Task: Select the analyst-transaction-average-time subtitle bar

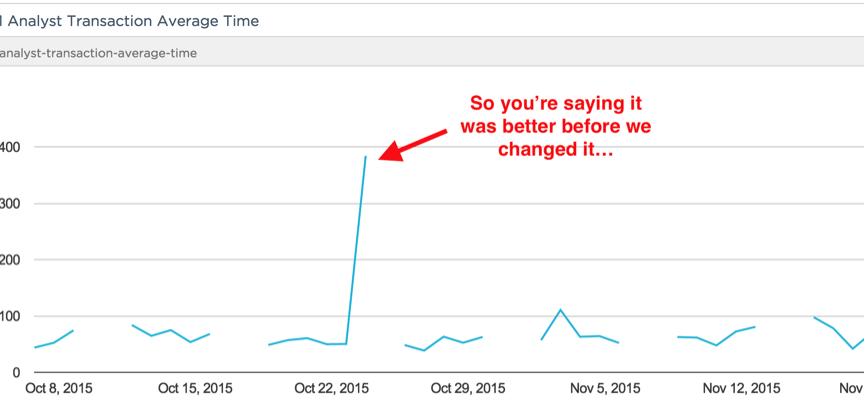Action: pos(98,52)
